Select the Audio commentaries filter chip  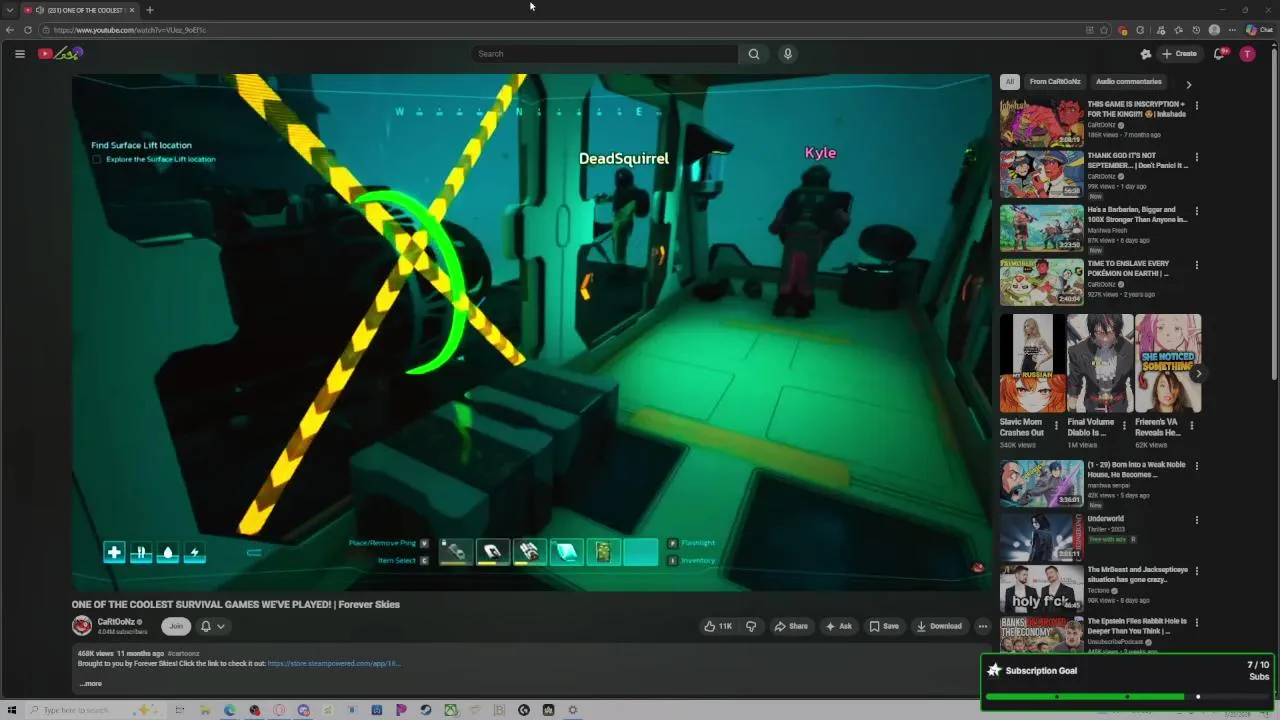coord(1129,82)
